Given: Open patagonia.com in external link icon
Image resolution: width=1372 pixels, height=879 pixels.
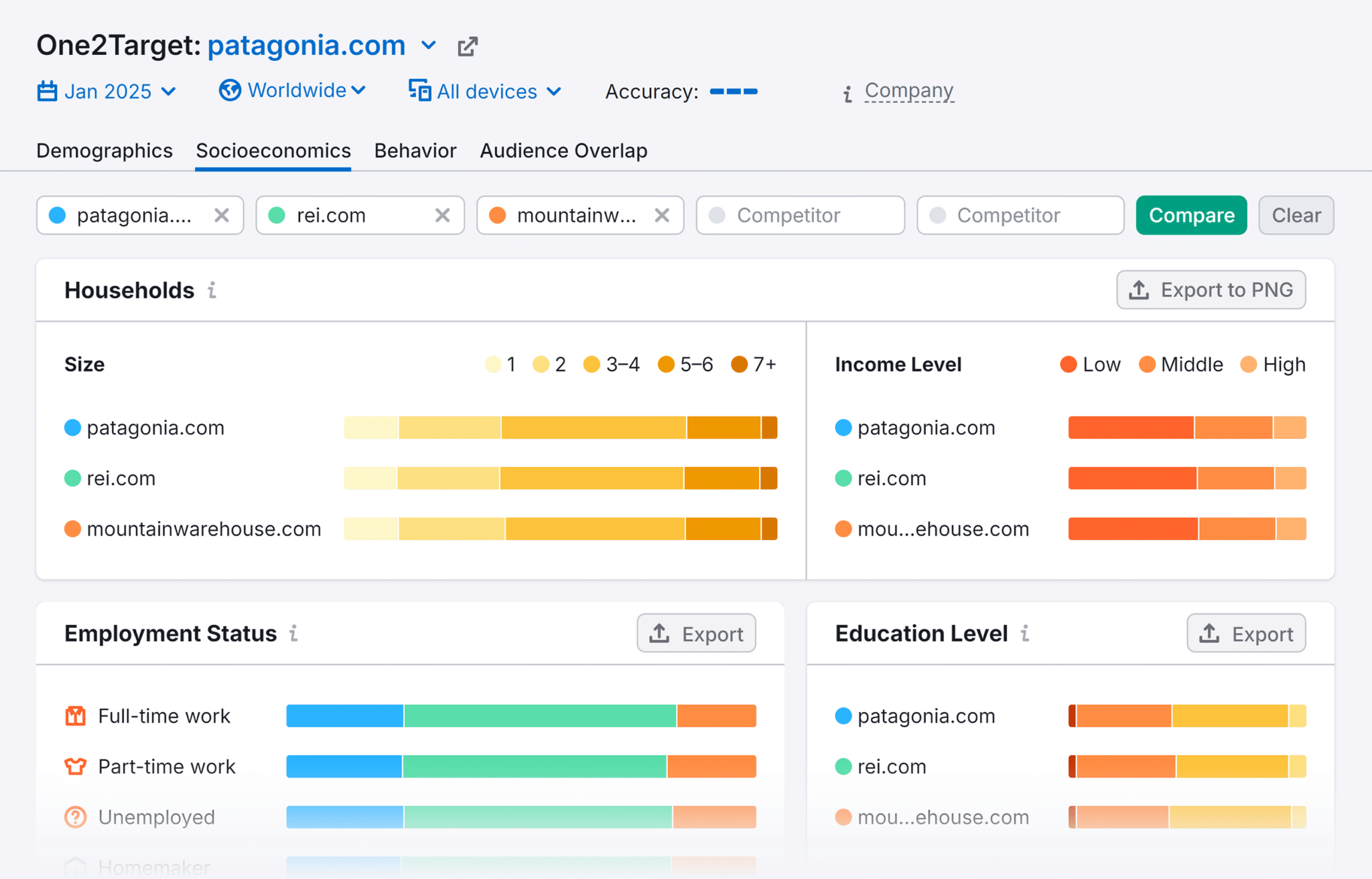Looking at the screenshot, I should [x=468, y=46].
